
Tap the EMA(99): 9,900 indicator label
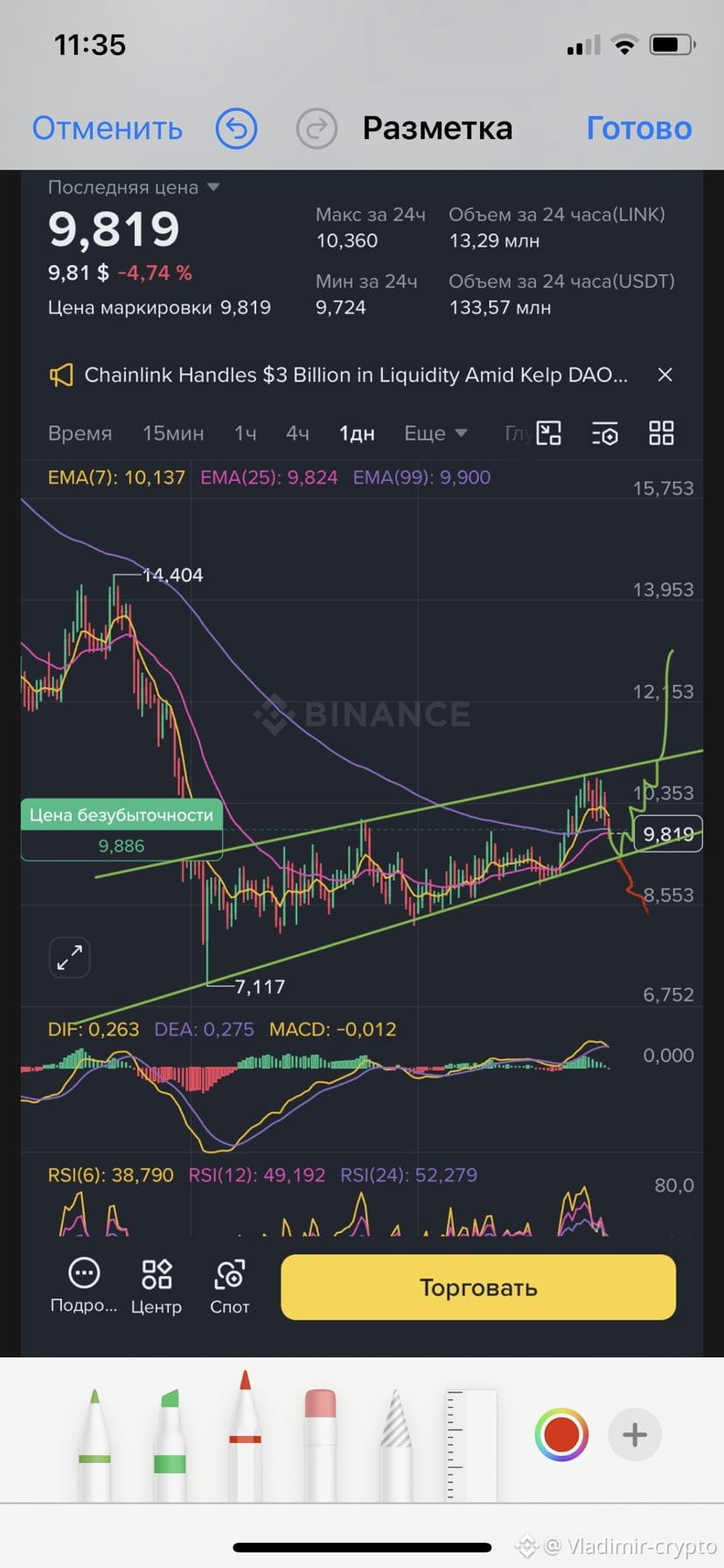coord(421,477)
